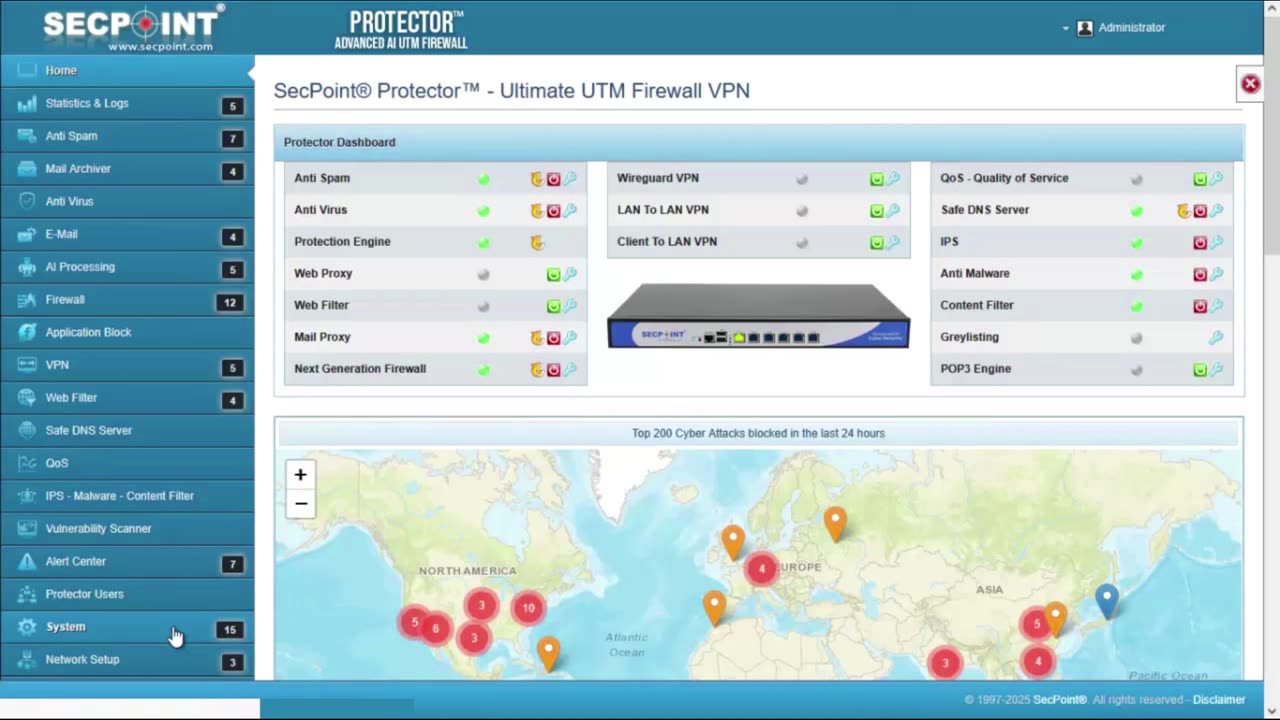The height and width of the screenshot is (720, 1280).
Task: Open Protector Users menu item
Action: (127, 594)
